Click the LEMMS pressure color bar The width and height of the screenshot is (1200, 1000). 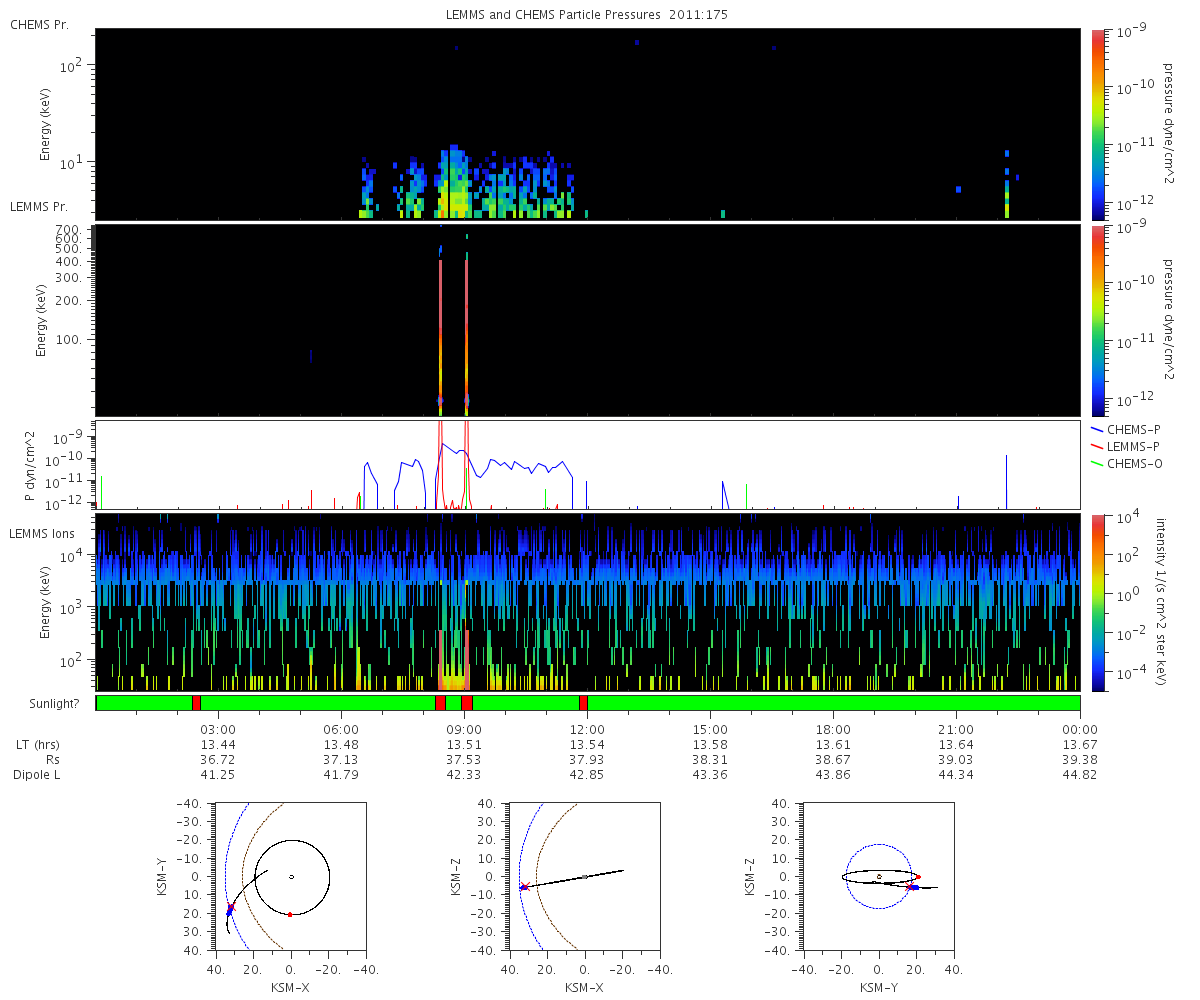[1097, 320]
